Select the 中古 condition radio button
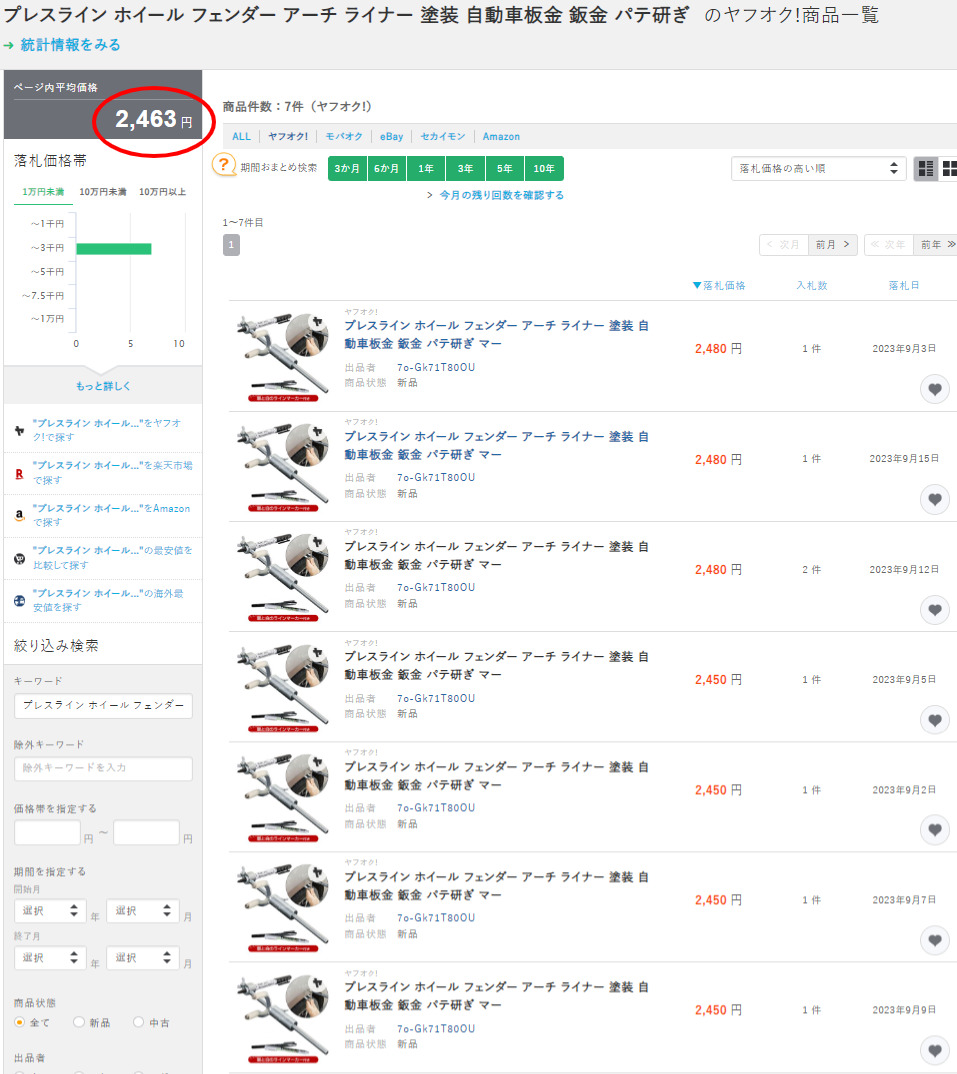The image size is (957, 1074). click(139, 1022)
